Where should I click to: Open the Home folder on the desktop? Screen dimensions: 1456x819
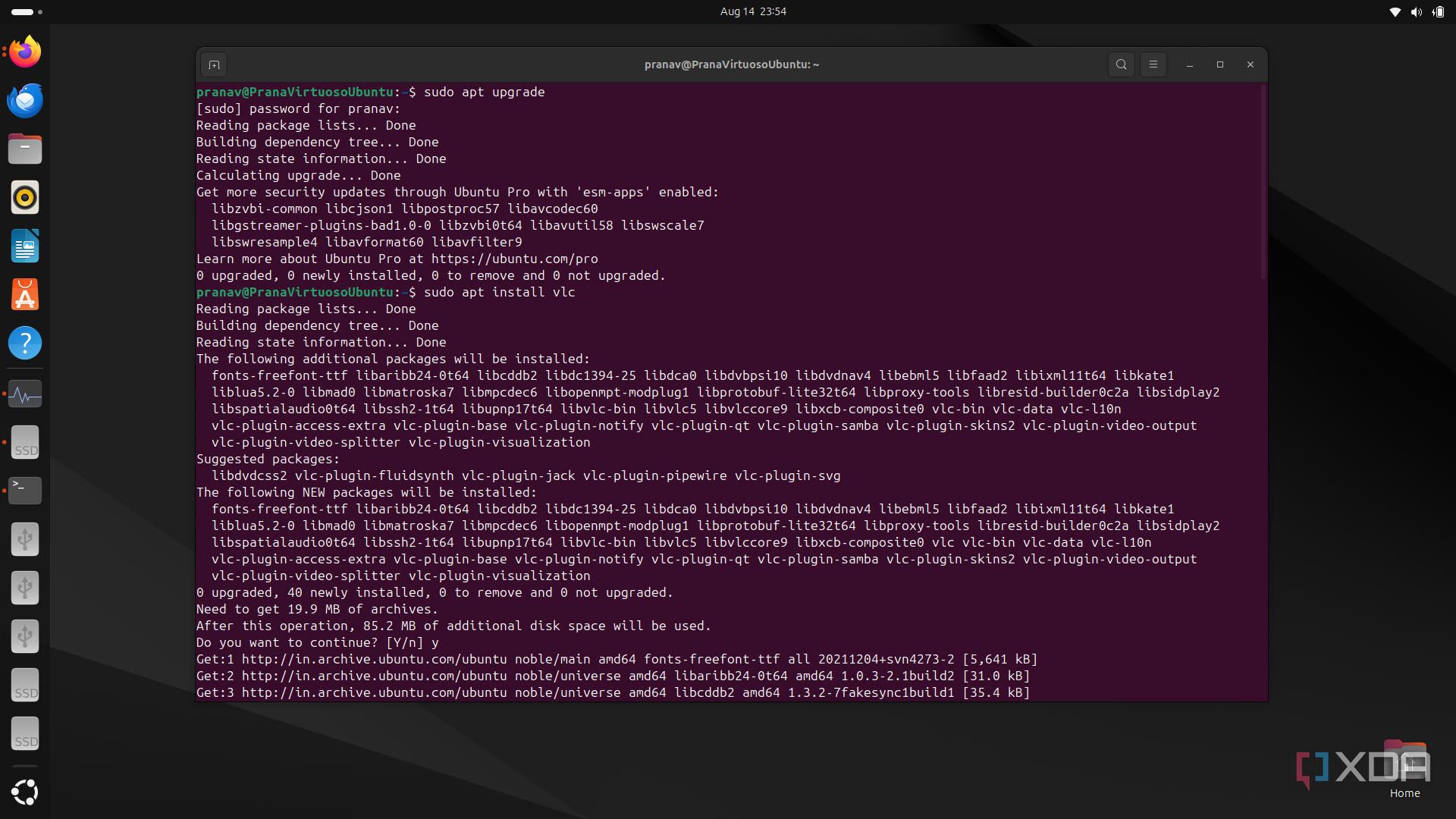pyautogui.click(x=1404, y=770)
